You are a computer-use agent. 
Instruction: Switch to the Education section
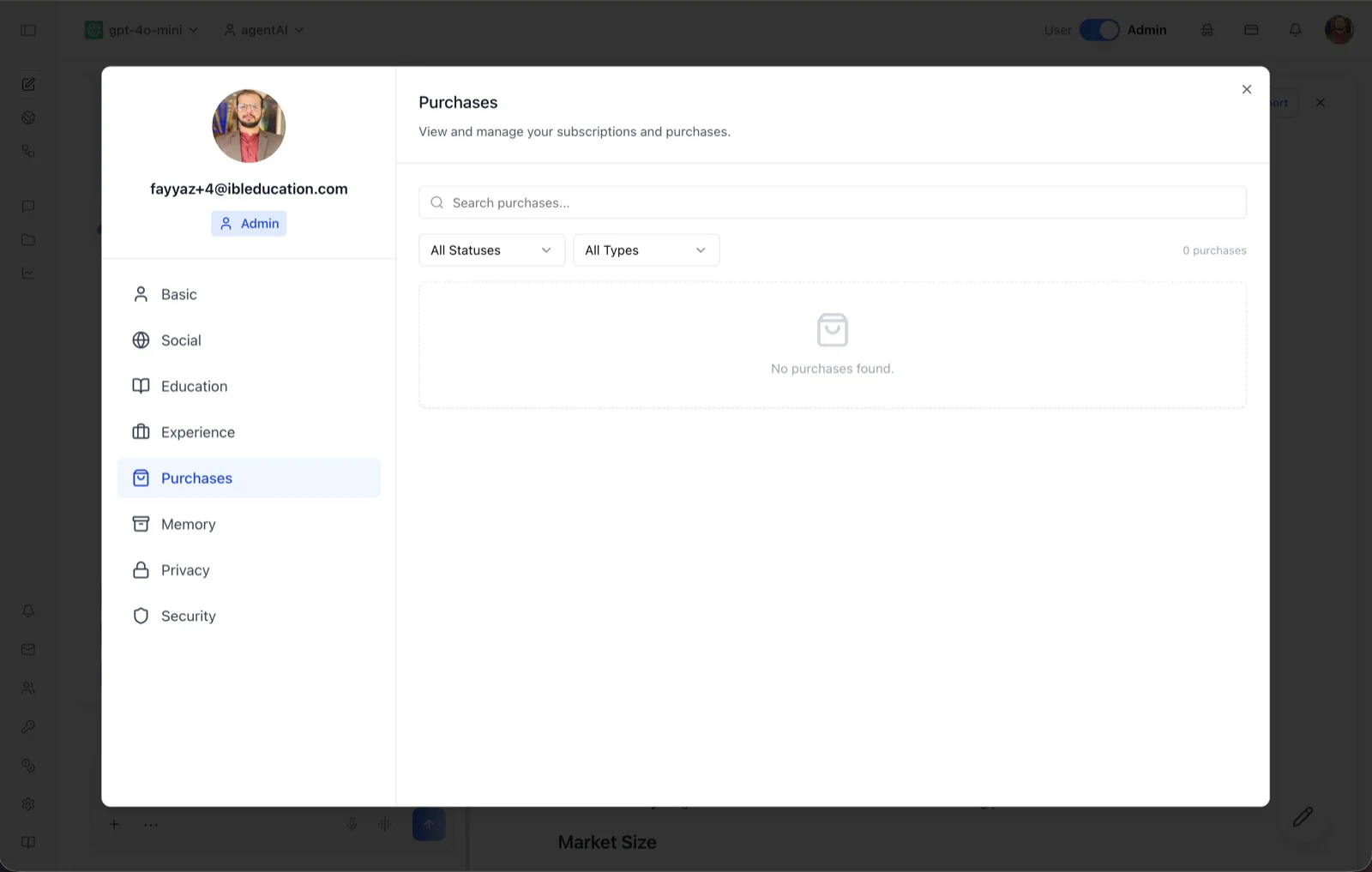tap(249, 386)
